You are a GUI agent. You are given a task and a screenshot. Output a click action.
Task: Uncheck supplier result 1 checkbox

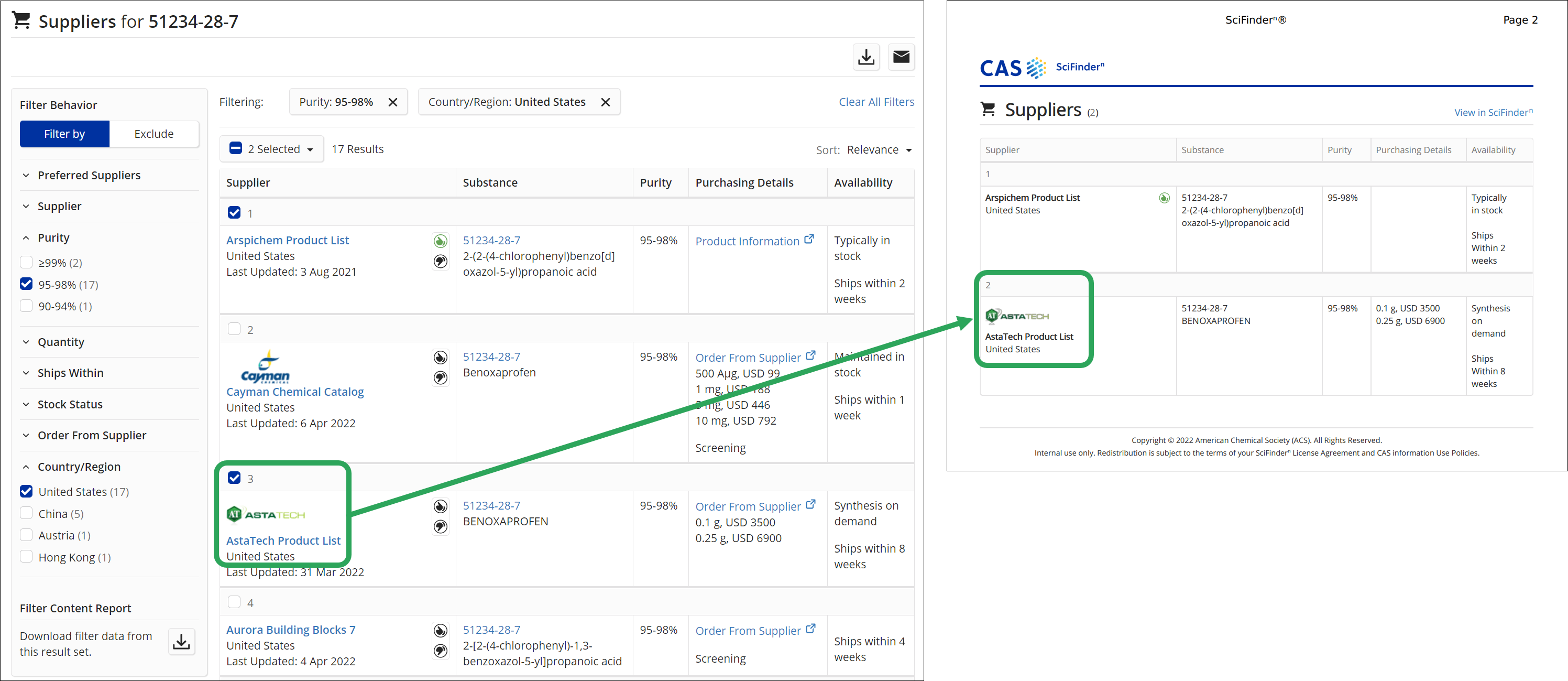pos(234,213)
